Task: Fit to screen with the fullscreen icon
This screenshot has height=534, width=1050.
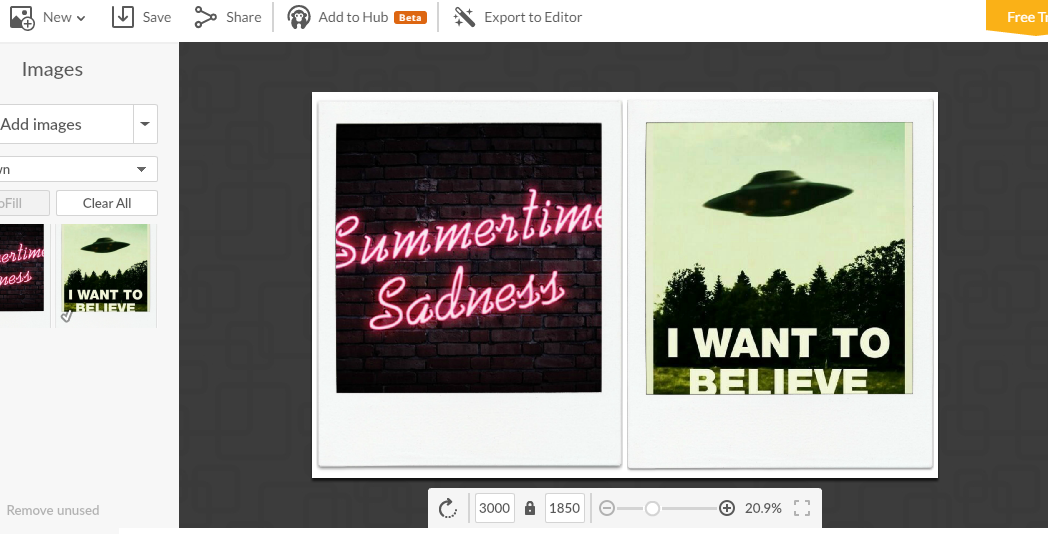Action: click(802, 508)
